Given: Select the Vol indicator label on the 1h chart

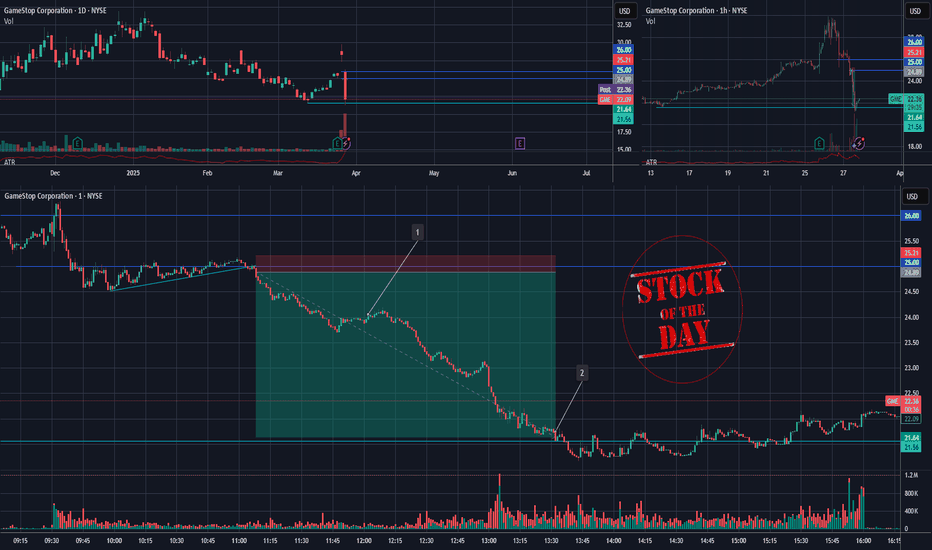Looking at the screenshot, I should coord(650,21).
